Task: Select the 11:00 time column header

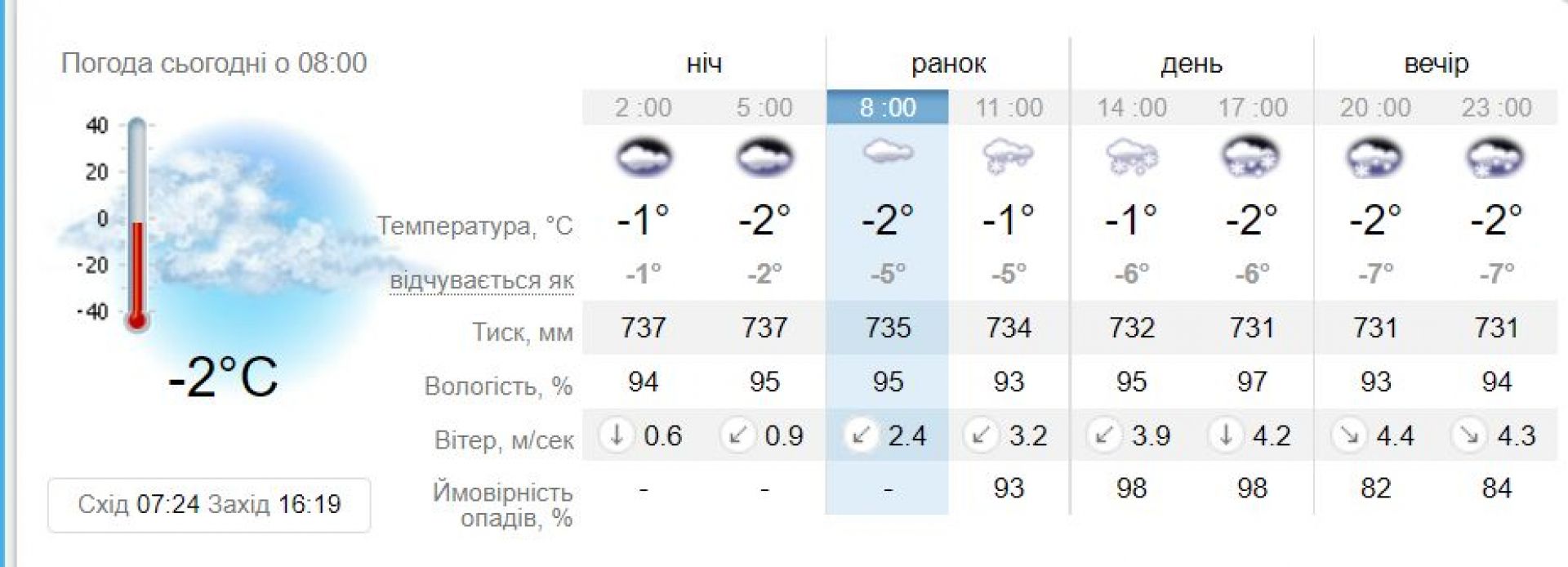Action: (x=1009, y=107)
